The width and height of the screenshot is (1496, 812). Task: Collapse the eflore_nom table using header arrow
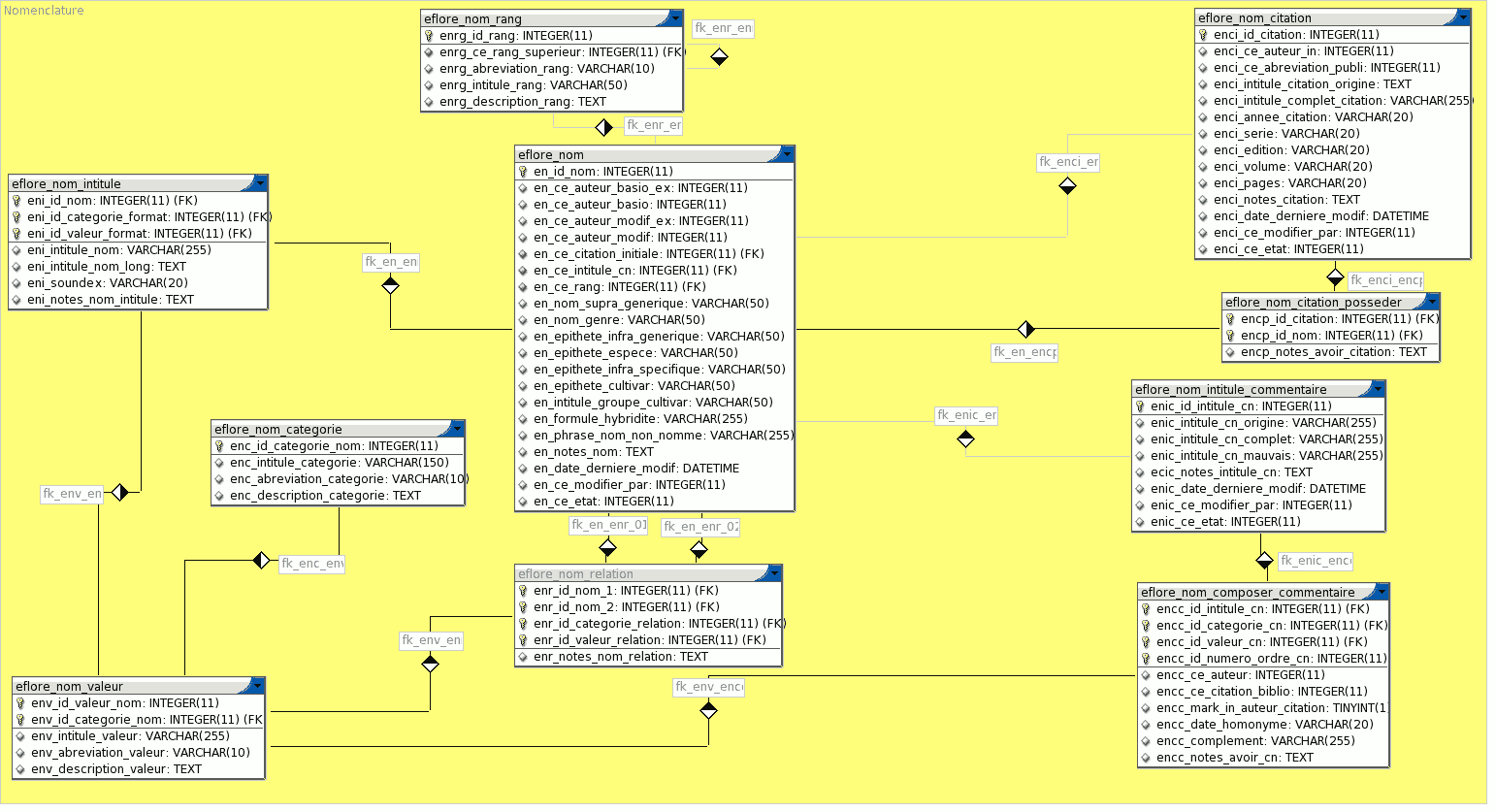pos(787,154)
